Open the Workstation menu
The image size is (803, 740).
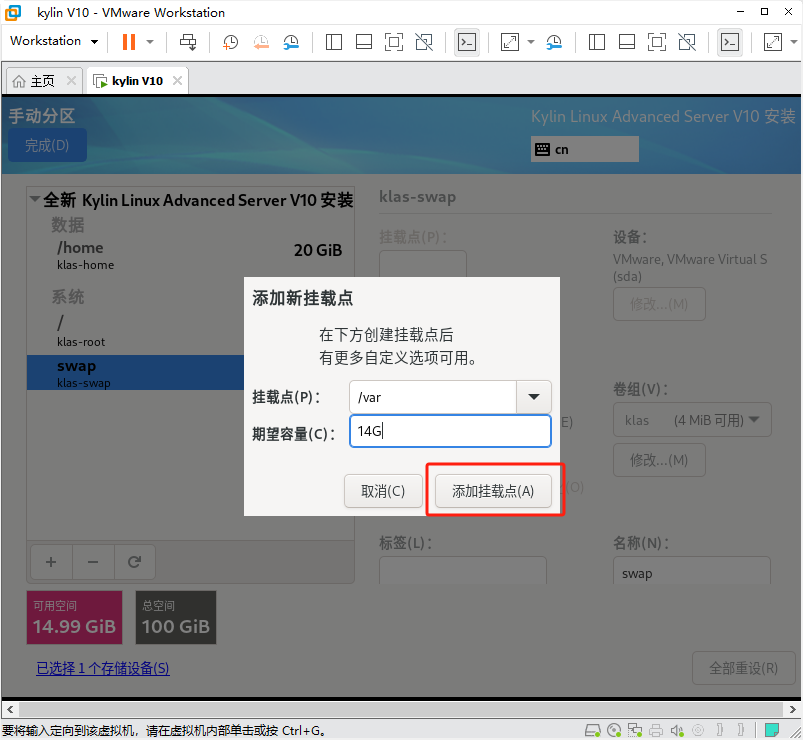coord(54,41)
